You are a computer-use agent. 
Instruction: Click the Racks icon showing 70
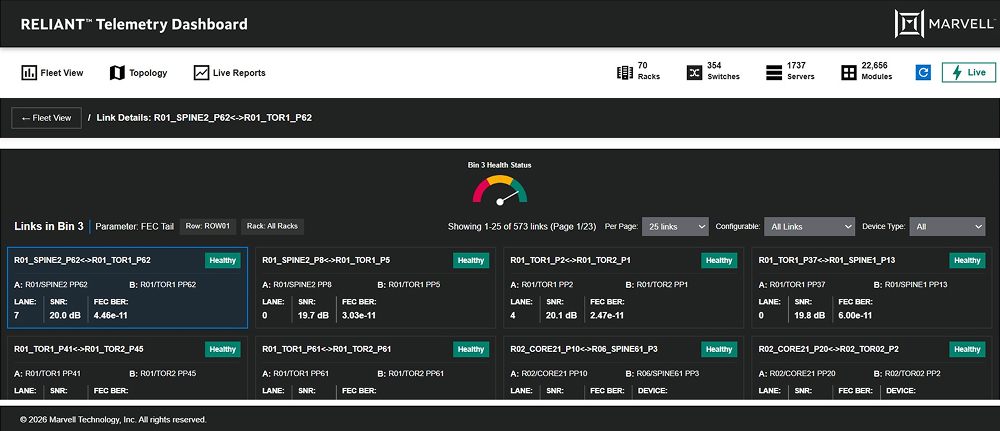click(624, 73)
